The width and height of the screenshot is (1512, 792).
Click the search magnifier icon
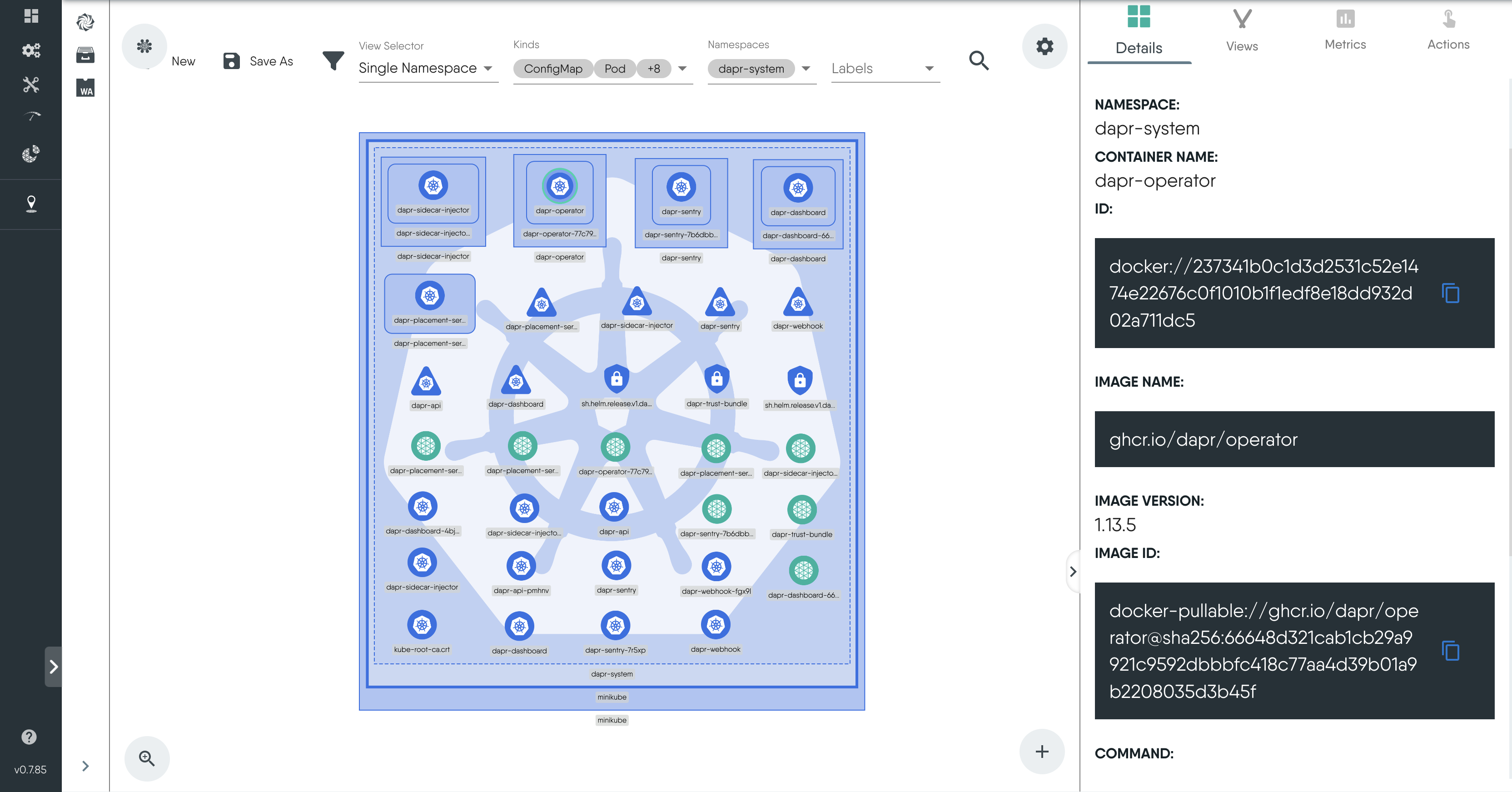click(979, 60)
